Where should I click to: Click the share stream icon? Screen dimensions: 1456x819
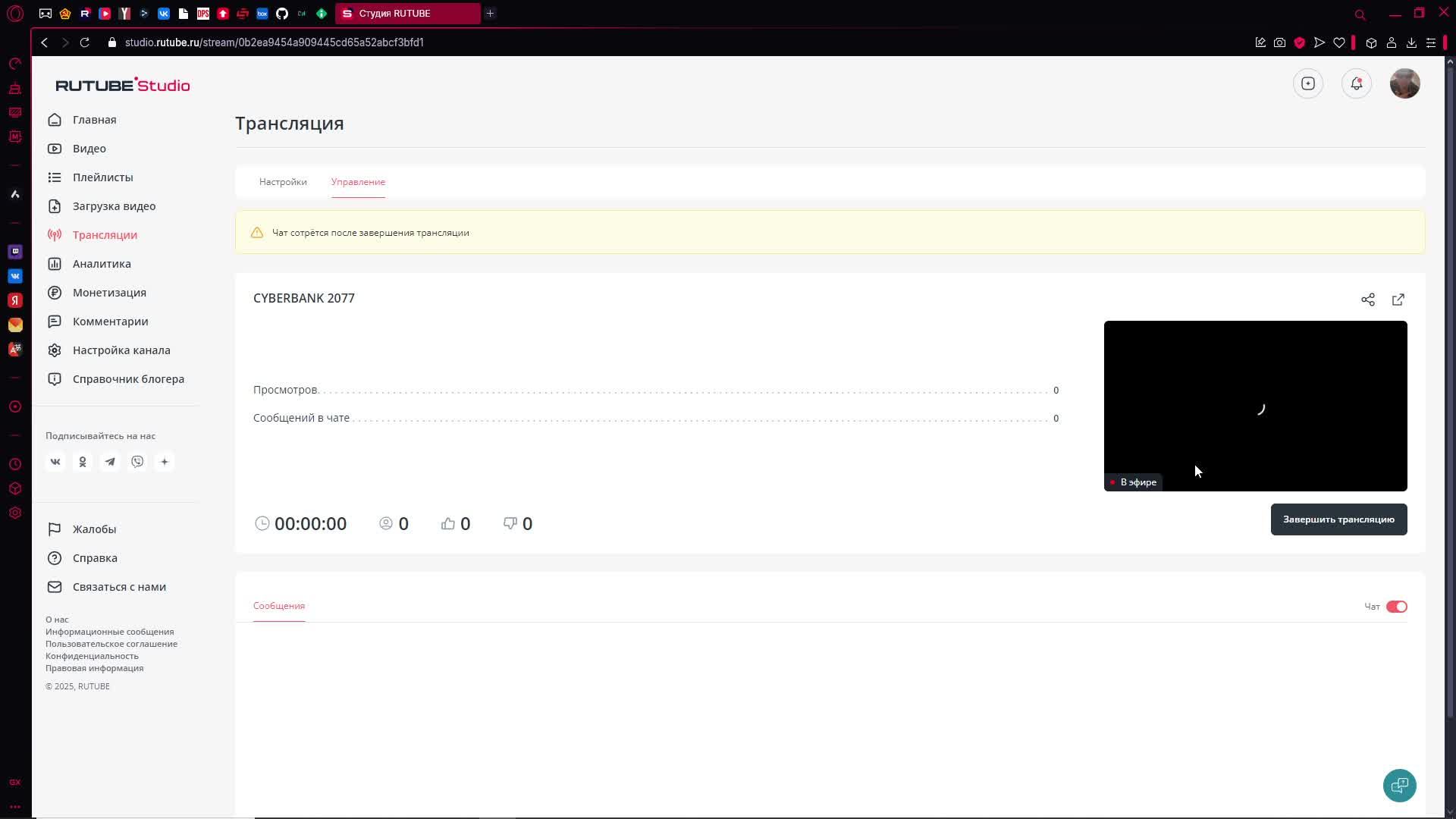1367,300
